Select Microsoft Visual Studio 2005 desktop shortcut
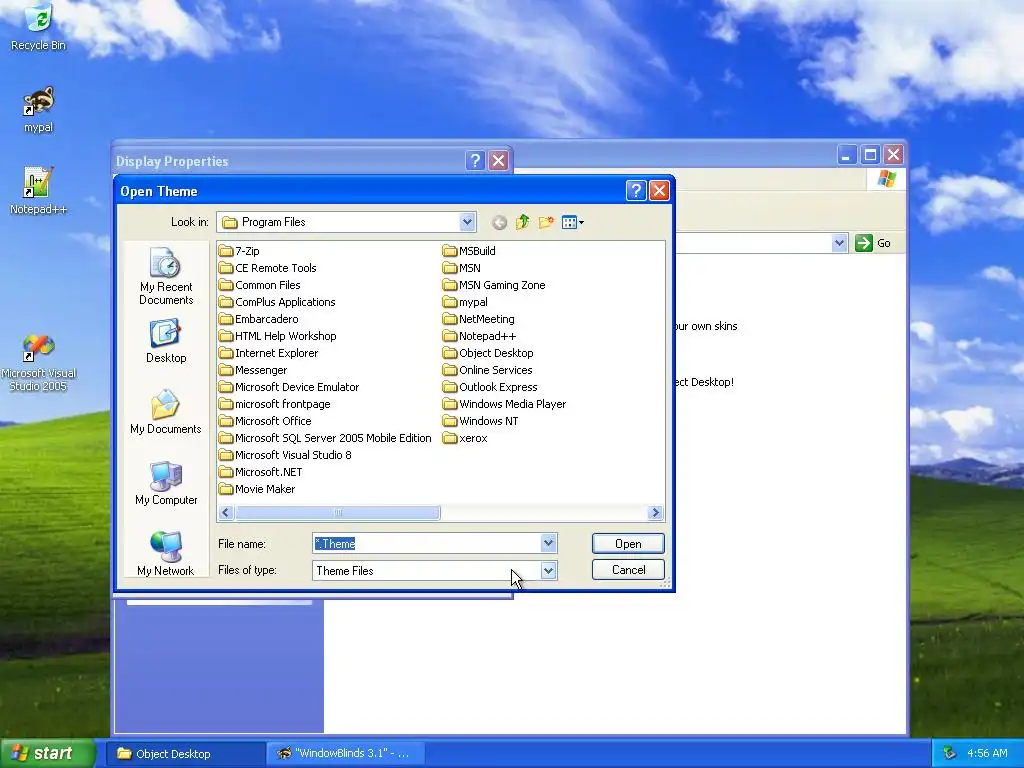 click(39, 362)
